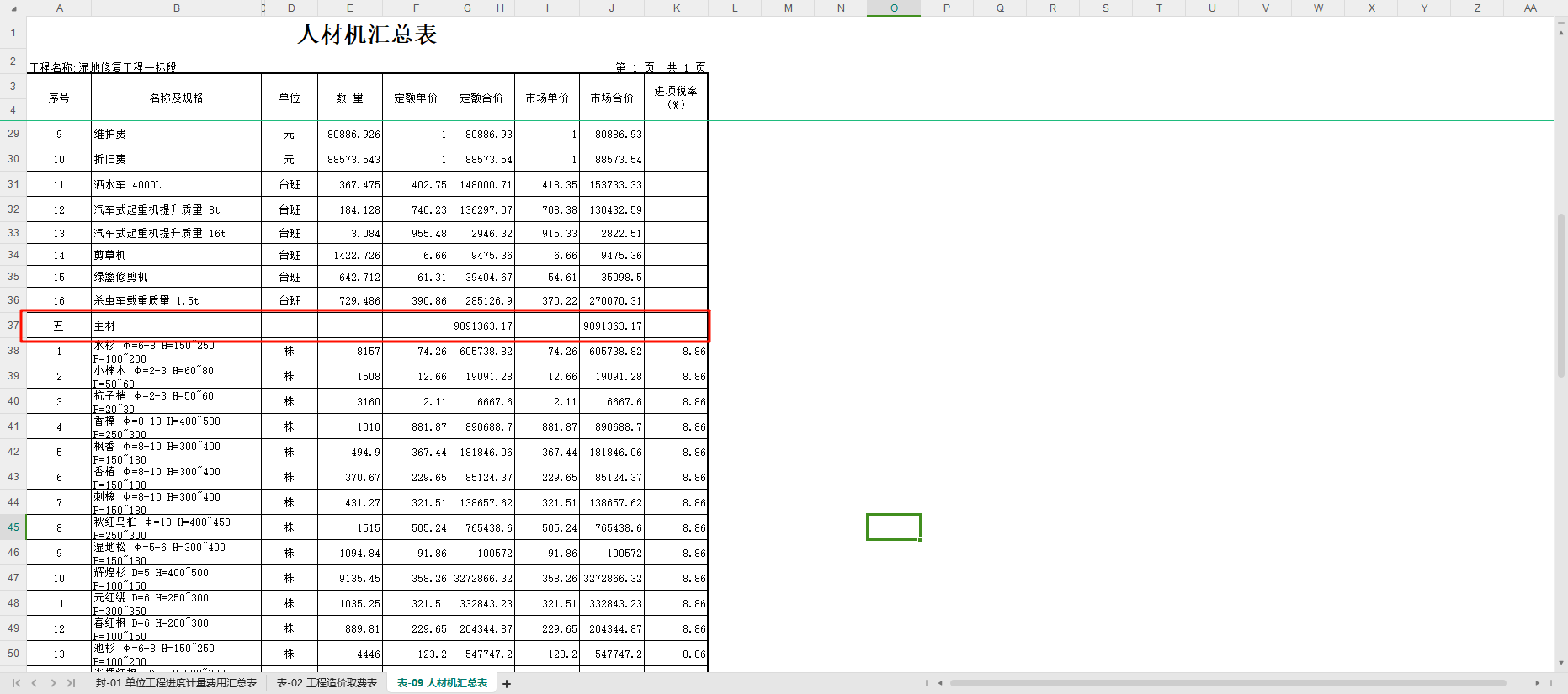Screen dimensions: 1568x694
Task: Click the 洒水车 4000L cell
Action: (177, 184)
